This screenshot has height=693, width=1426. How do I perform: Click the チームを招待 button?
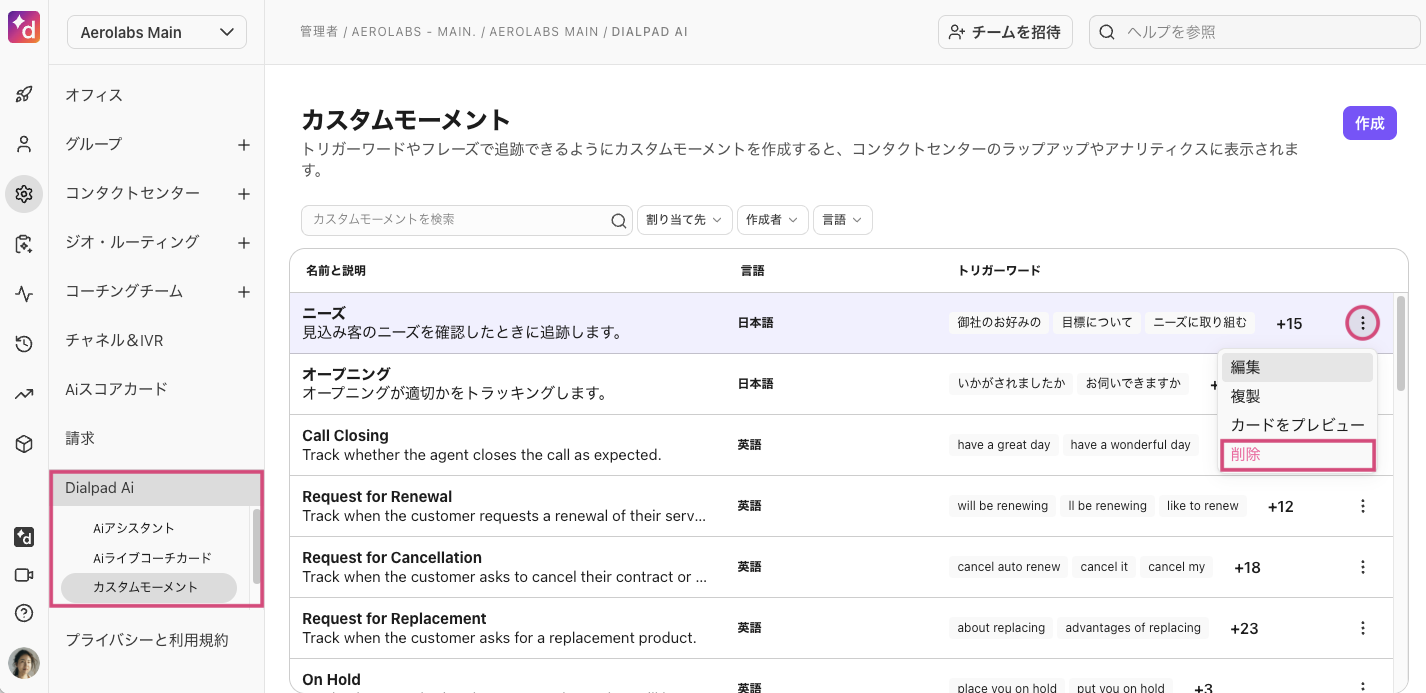1005,32
